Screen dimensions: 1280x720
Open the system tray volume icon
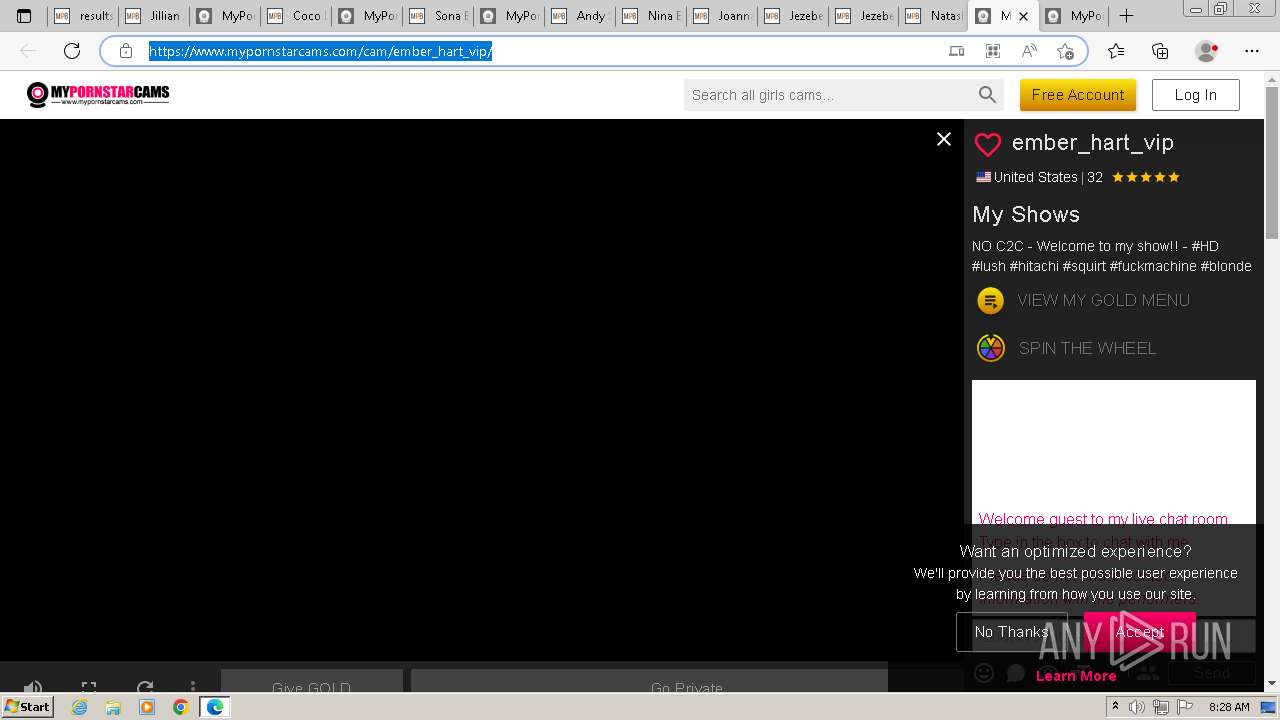1137,707
